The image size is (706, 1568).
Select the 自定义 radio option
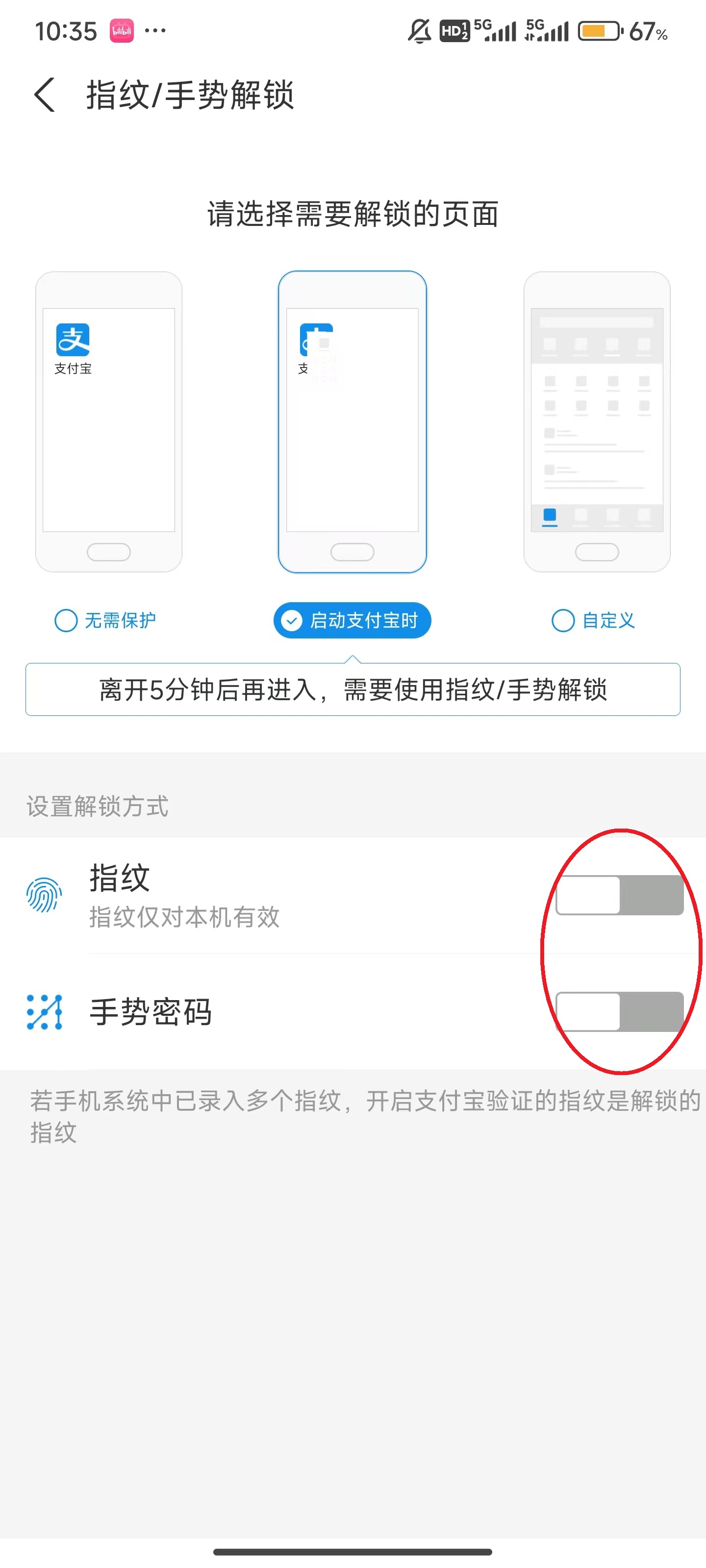(593, 620)
